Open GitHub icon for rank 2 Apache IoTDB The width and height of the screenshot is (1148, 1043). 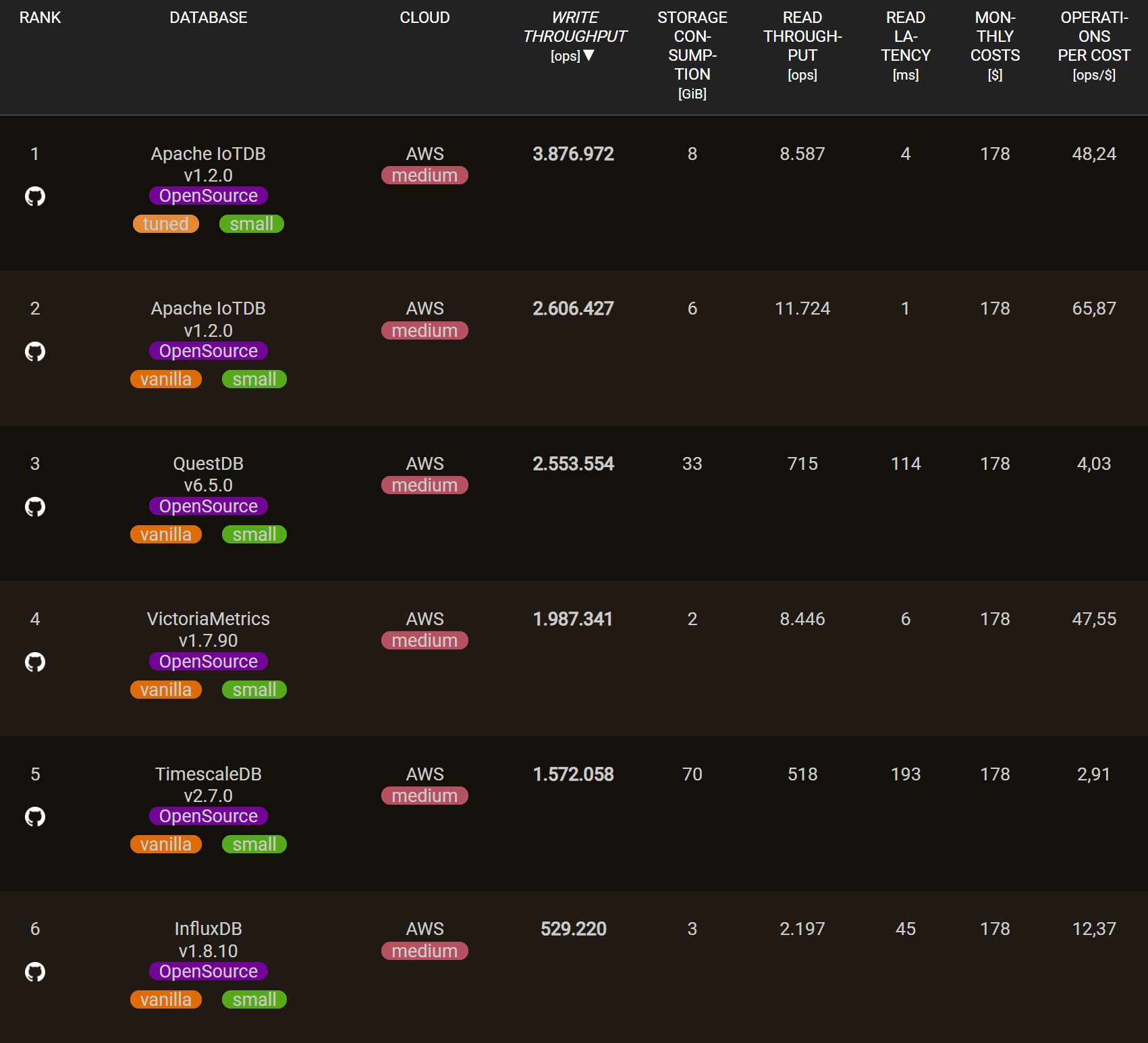pos(35,352)
